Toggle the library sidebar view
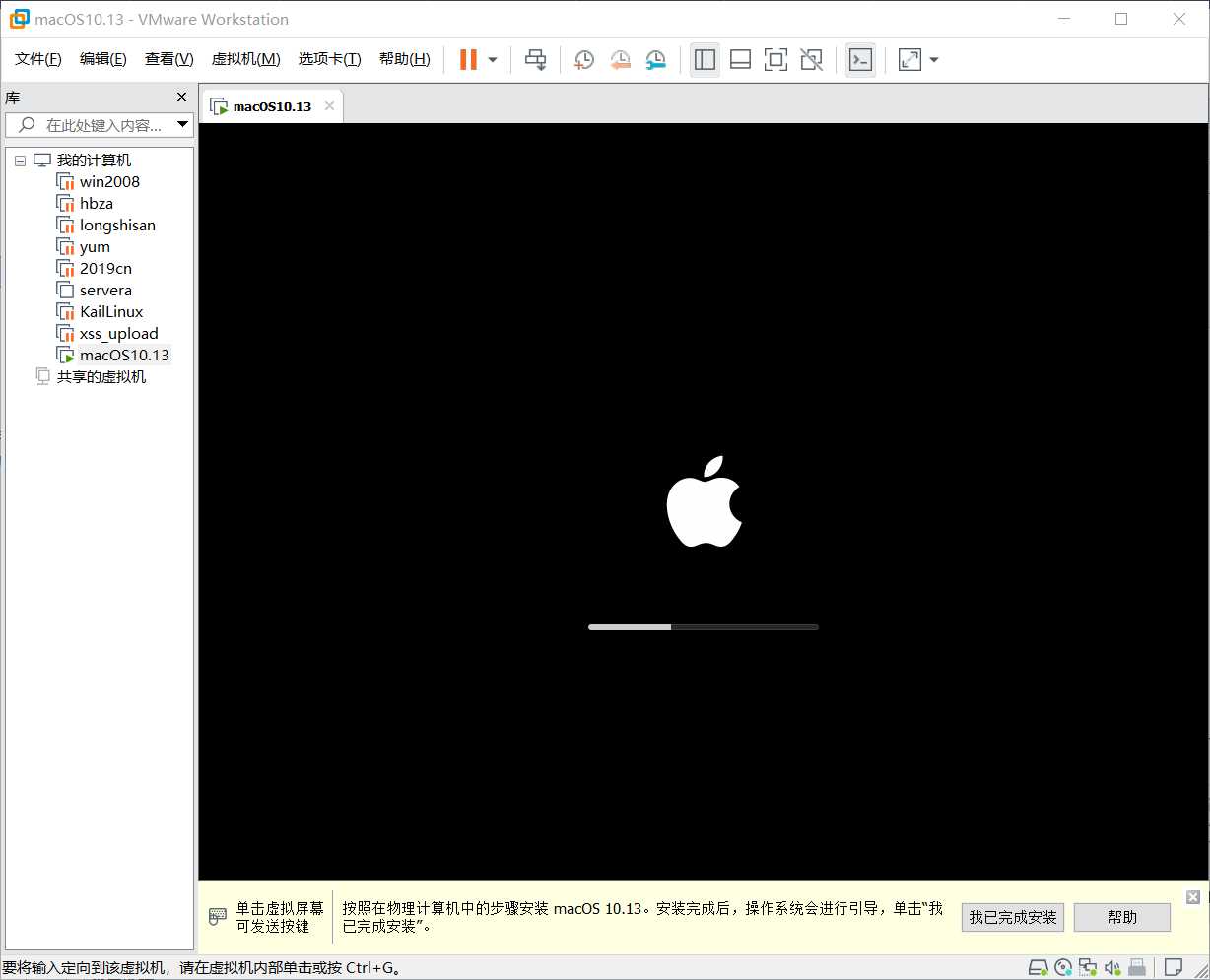1210x980 pixels. click(705, 60)
